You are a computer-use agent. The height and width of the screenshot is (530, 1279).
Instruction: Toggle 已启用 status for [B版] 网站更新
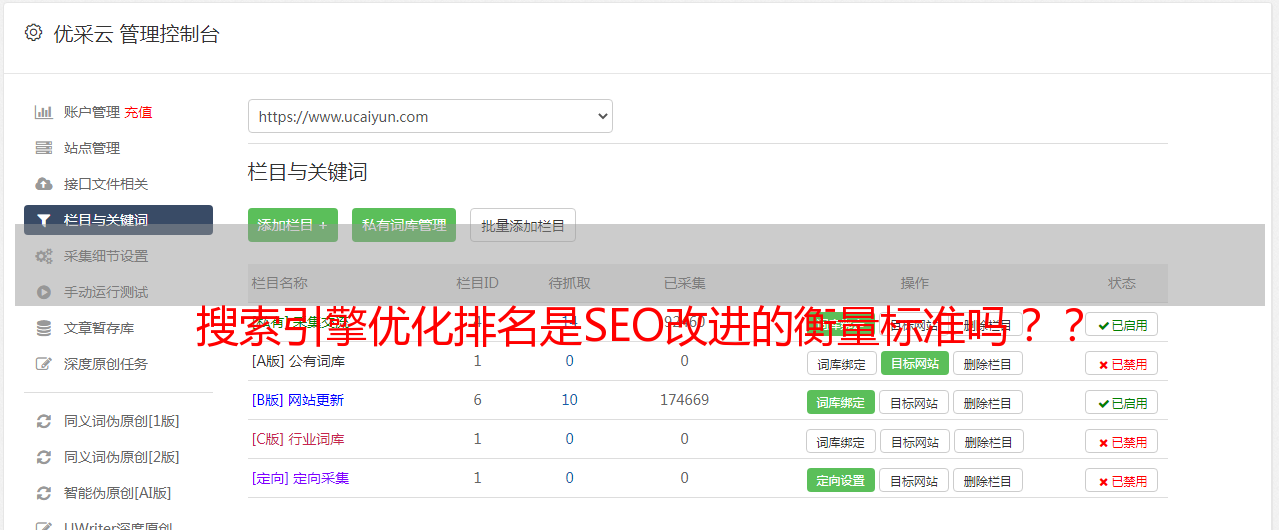coord(1122,403)
